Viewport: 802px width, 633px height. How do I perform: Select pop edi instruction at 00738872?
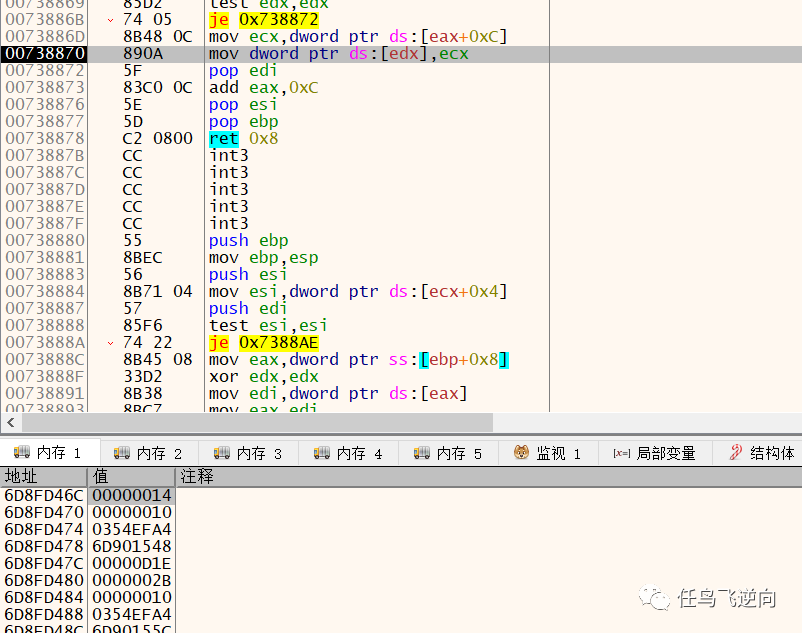pos(243,71)
